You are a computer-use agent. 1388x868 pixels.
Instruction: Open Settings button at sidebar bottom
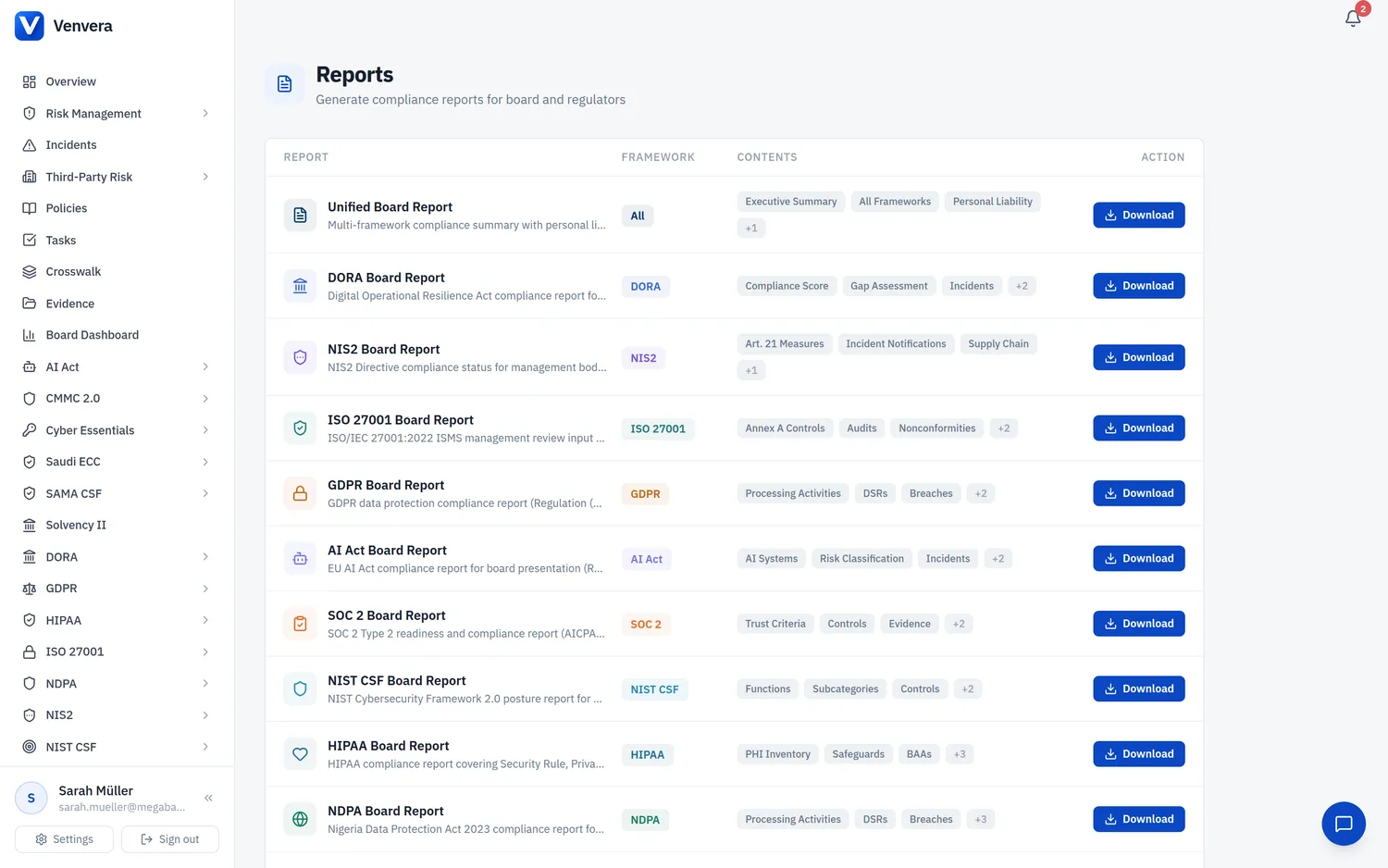click(x=64, y=839)
